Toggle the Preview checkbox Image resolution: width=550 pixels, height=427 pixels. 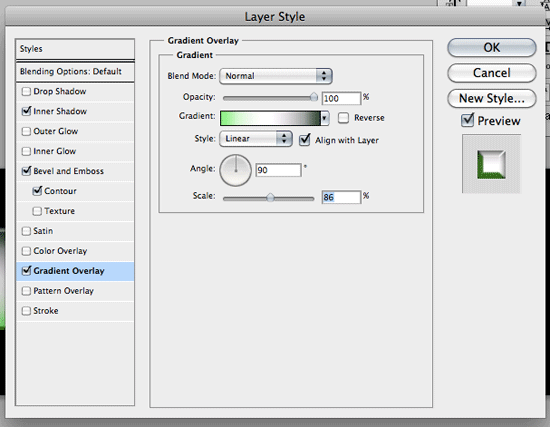tap(468, 120)
